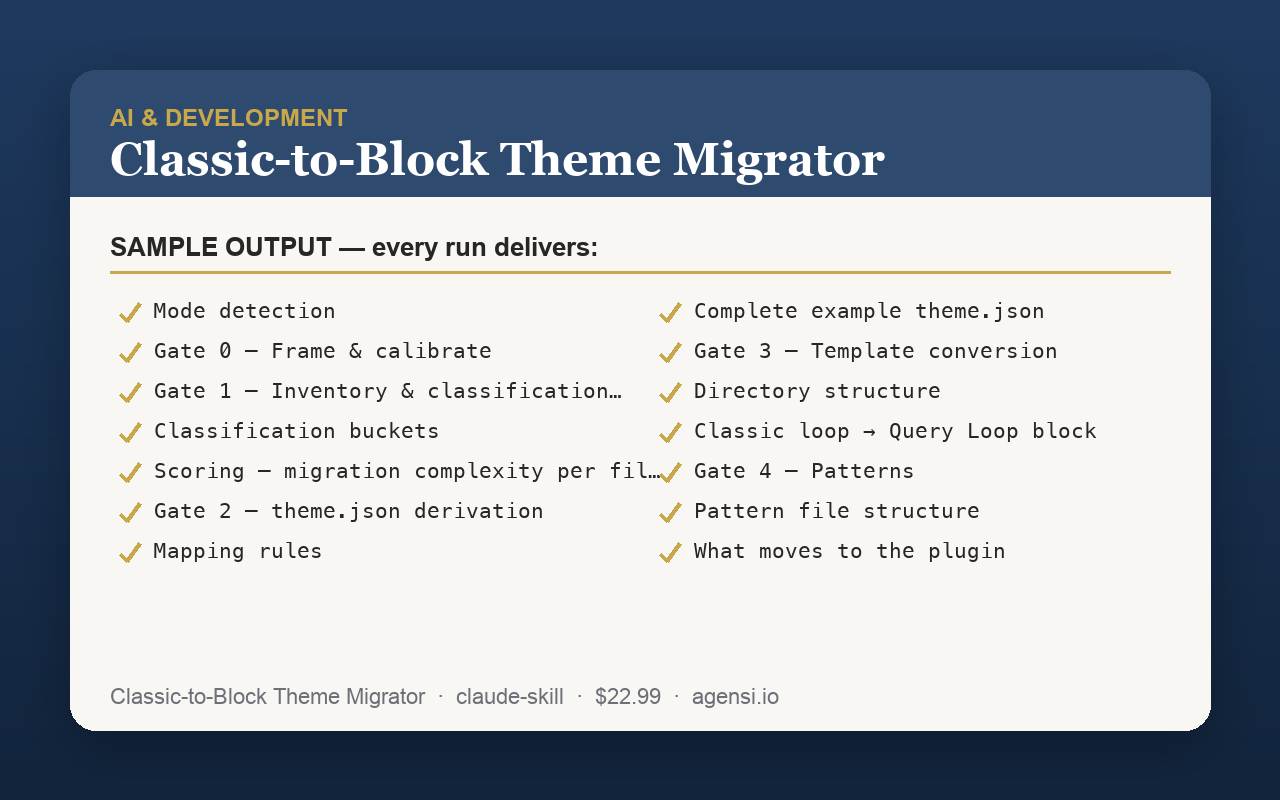
Task: Click the '$22.99' price in the footer
Action: click(628, 697)
